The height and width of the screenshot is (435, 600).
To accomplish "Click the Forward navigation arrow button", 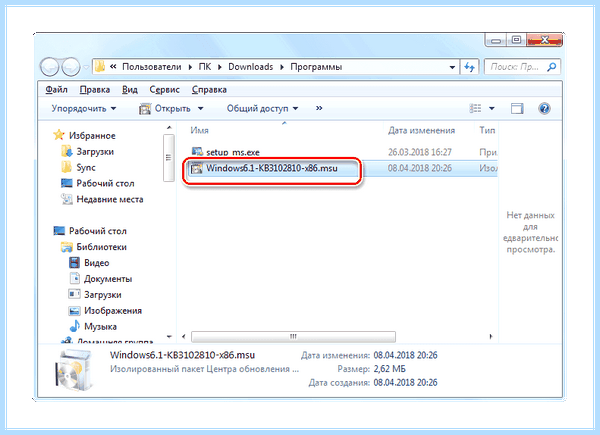I will [x=71, y=67].
